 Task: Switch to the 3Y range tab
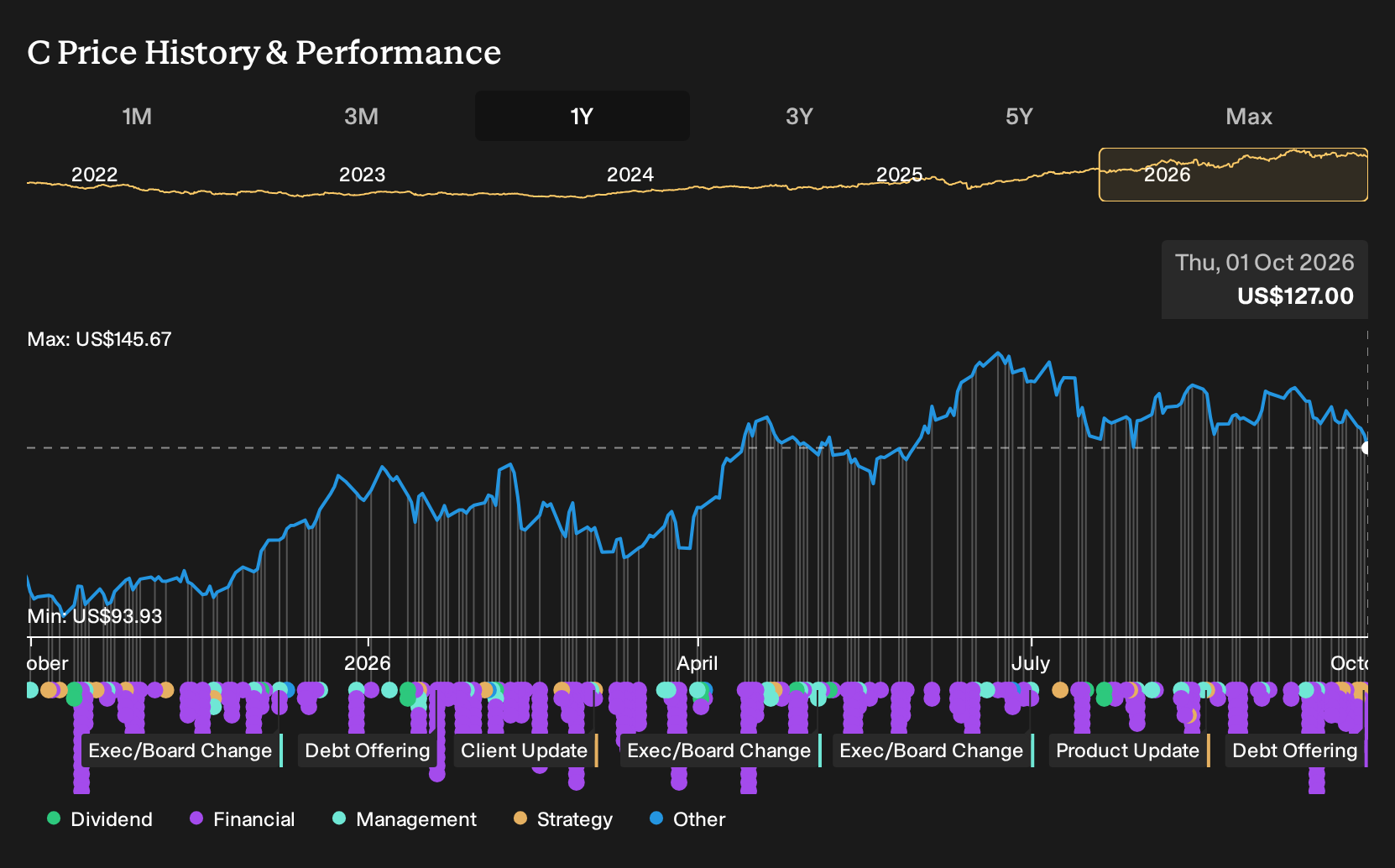coord(799,116)
